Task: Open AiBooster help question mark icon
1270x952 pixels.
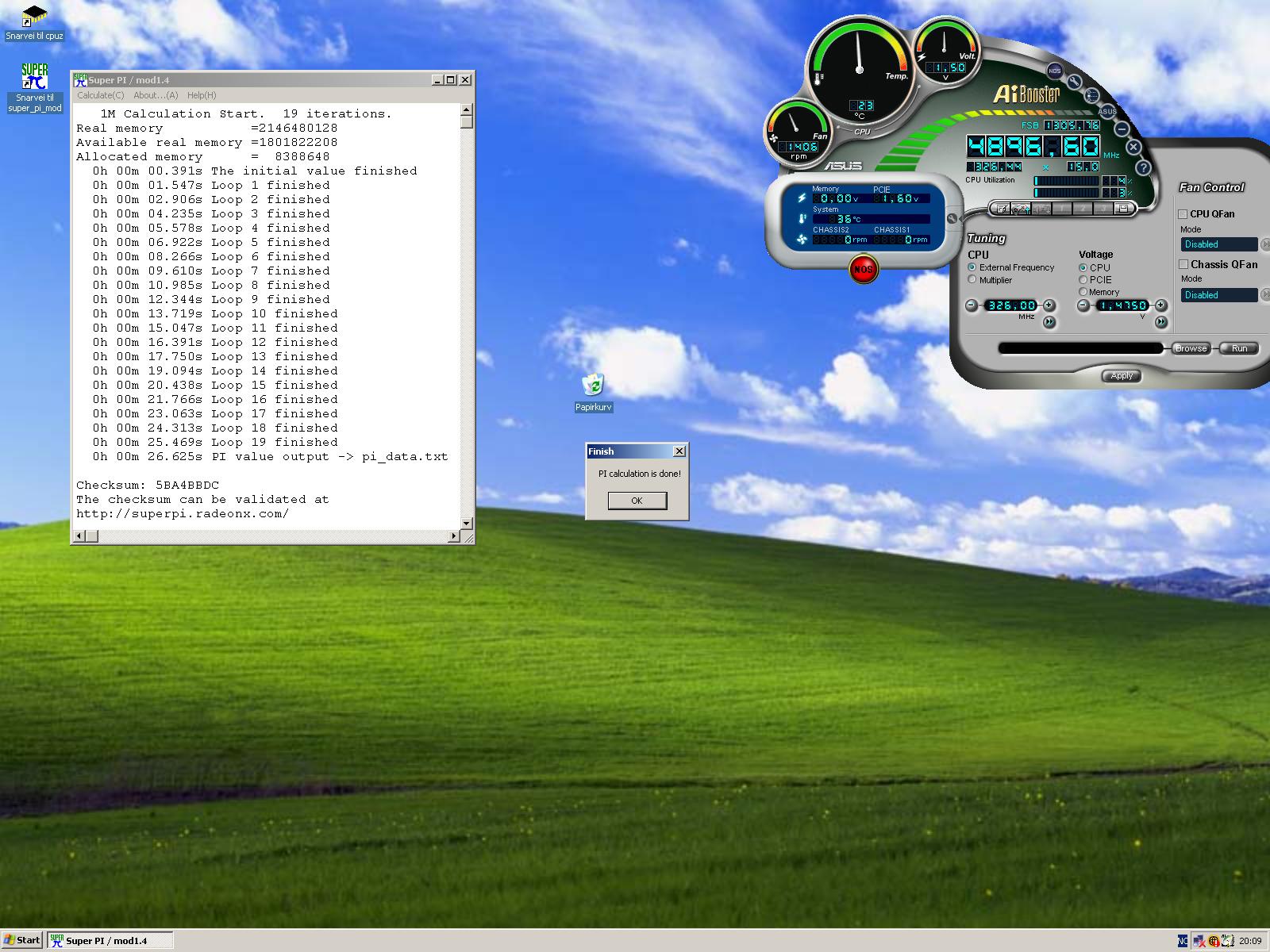Action: point(1143,167)
